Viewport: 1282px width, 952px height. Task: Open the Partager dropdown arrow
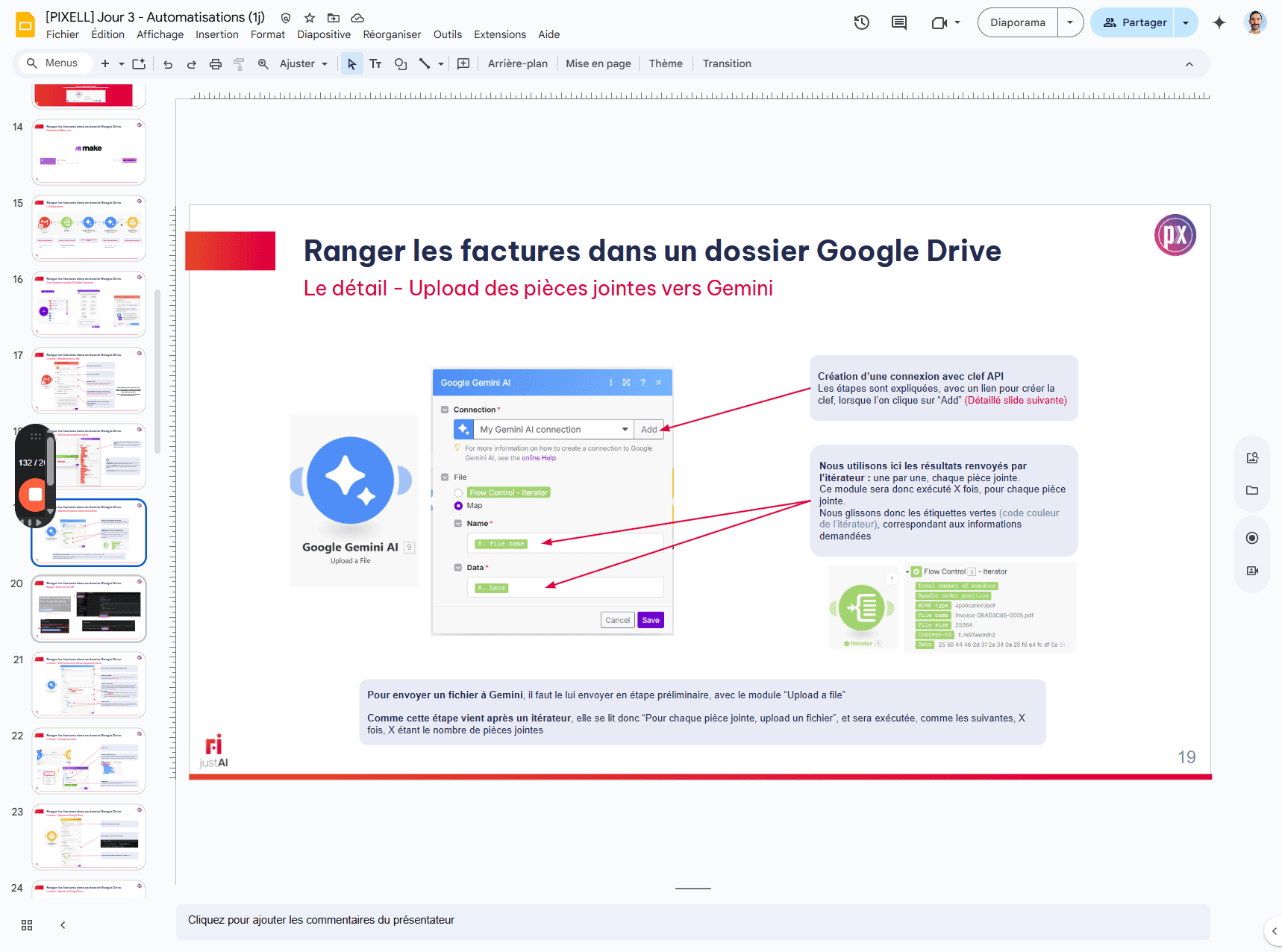coord(1186,22)
